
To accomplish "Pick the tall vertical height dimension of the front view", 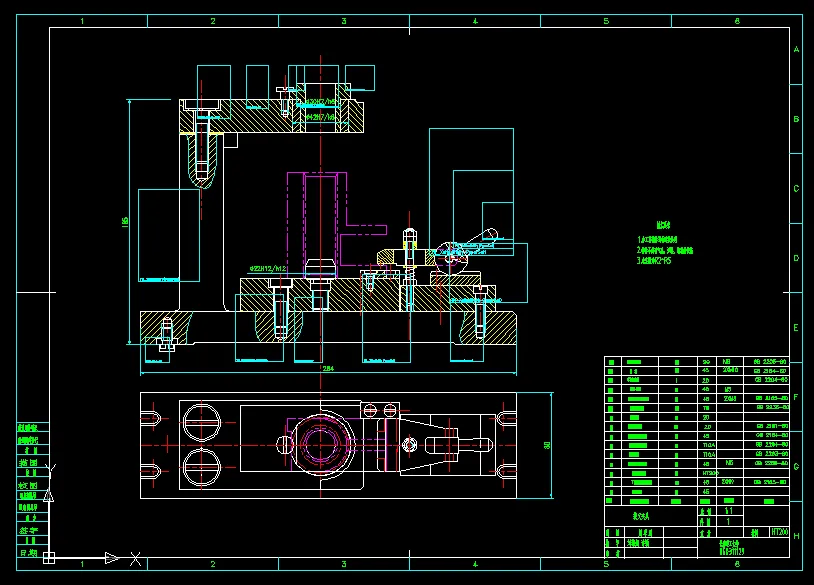I will click(125, 222).
